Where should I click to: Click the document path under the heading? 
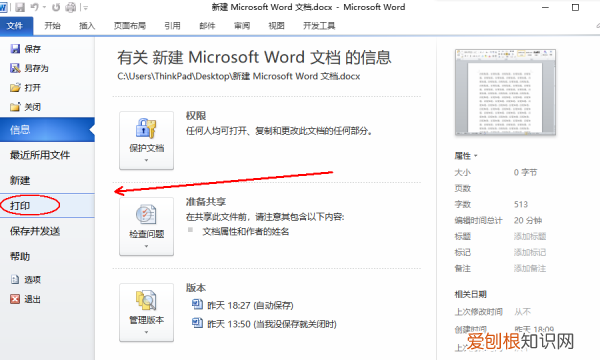(239, 76)
